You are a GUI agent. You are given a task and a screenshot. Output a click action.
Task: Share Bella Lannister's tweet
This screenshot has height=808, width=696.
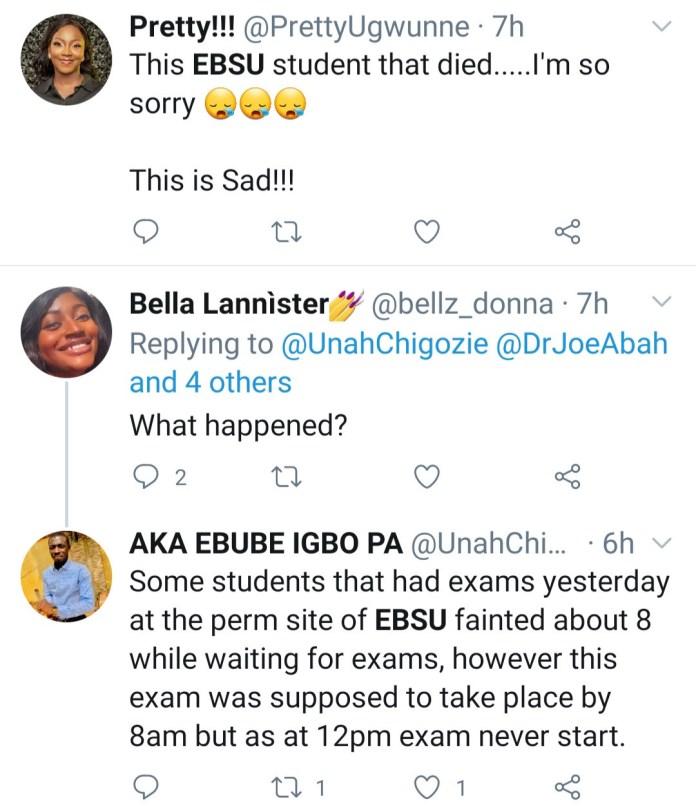[567, 478]
